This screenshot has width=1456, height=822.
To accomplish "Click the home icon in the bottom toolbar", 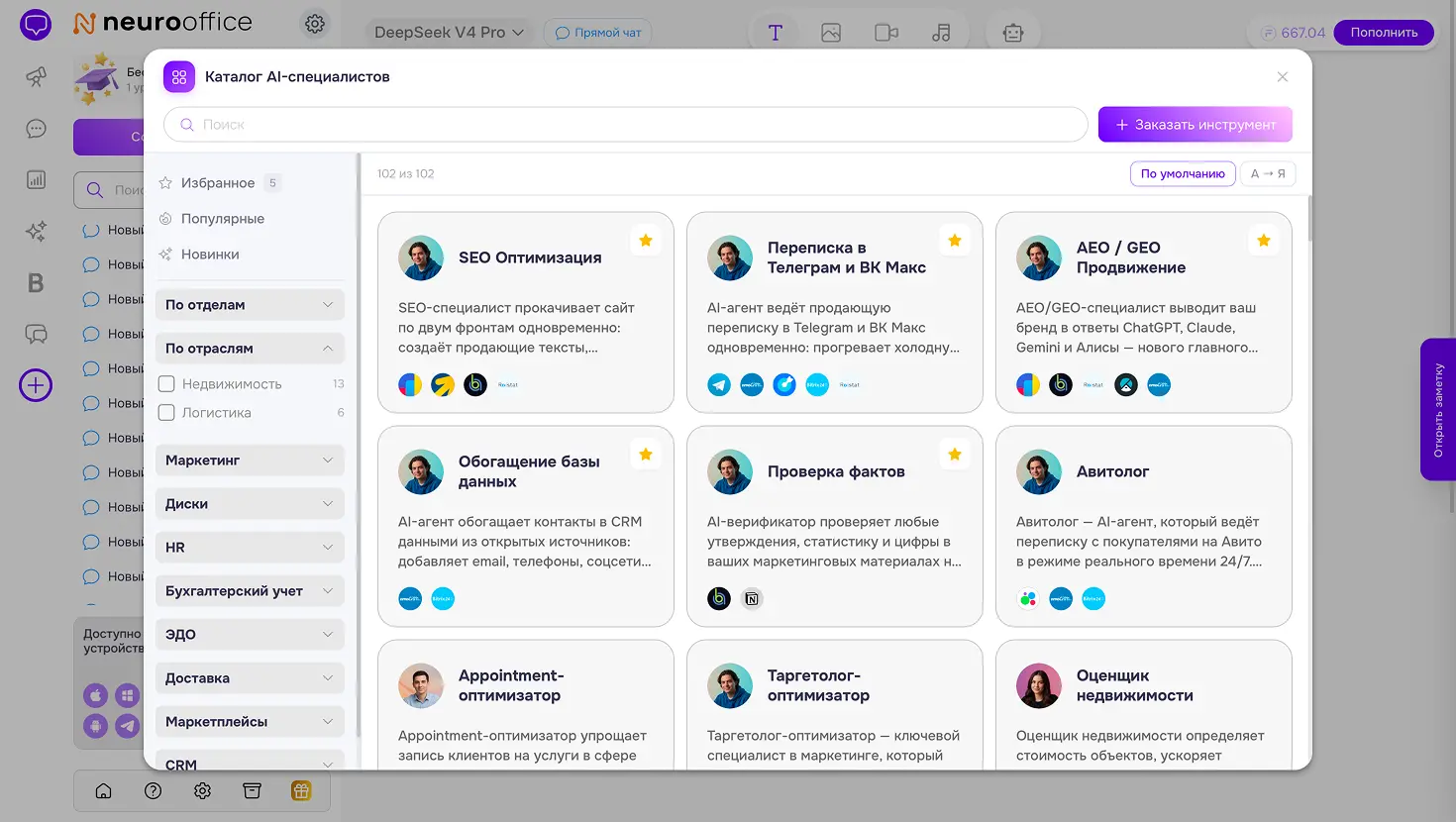I will (x=103, y=791).
